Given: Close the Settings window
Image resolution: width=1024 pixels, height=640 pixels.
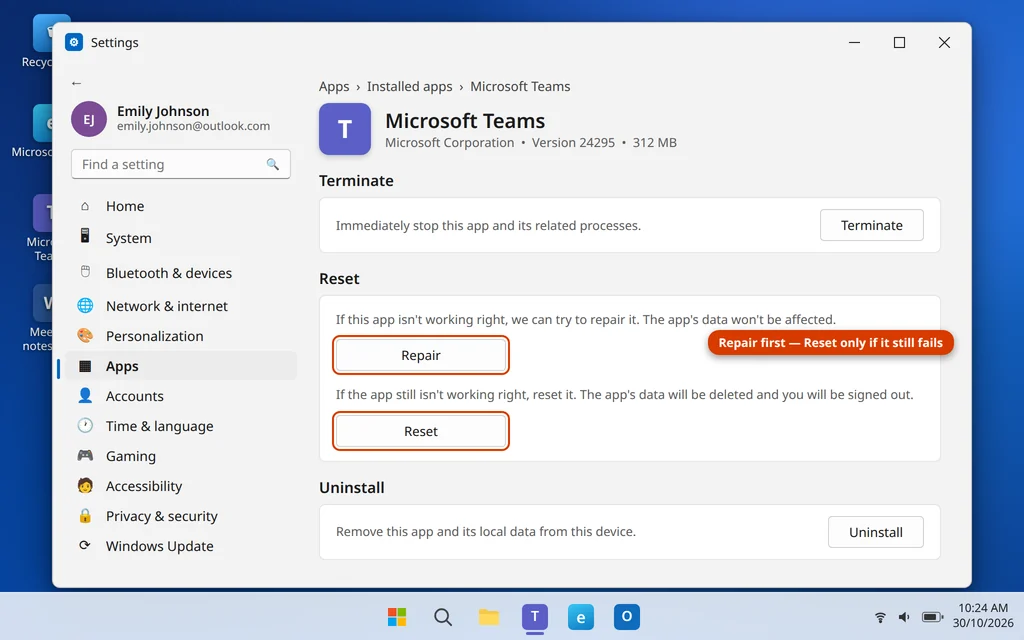Looking at the screenshot, I should [x=944, y=42].
